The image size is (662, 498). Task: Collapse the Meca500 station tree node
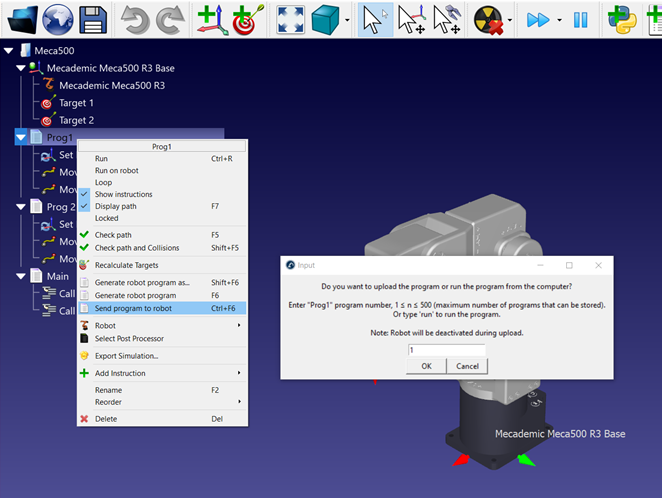[x=9, y=50]
